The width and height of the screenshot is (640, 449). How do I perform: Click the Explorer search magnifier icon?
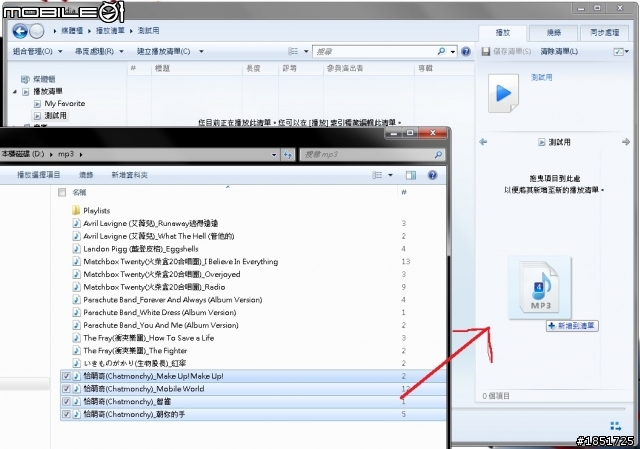[438, 155]
